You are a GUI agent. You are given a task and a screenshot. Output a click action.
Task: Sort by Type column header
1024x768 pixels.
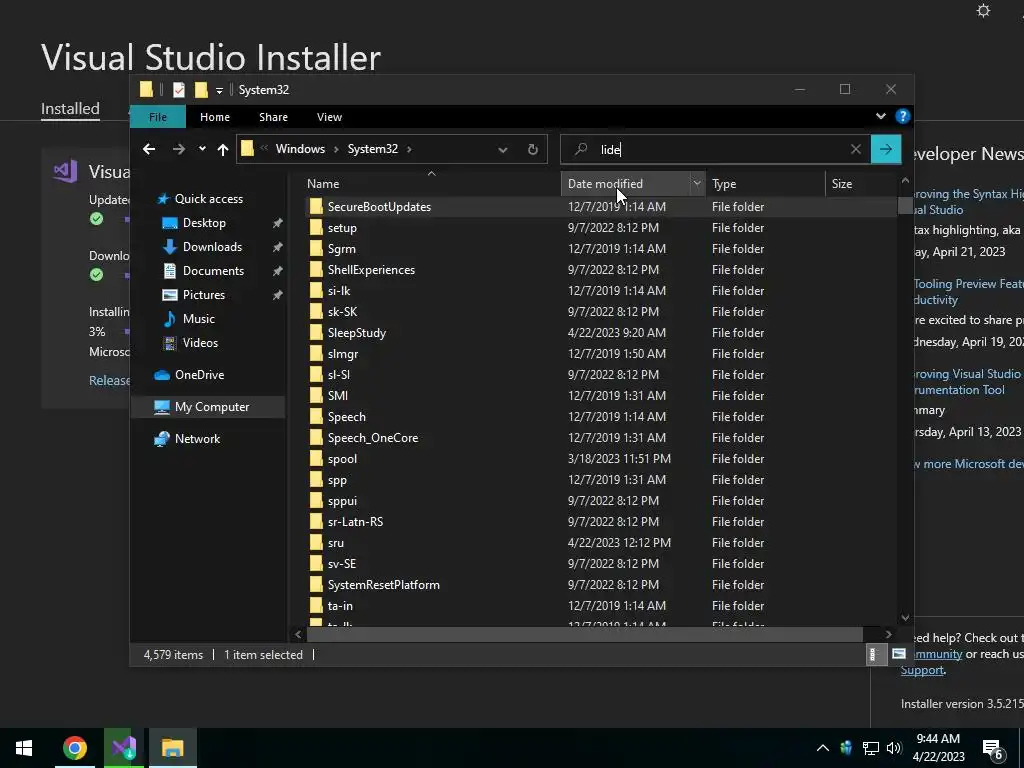coord(765,184)
